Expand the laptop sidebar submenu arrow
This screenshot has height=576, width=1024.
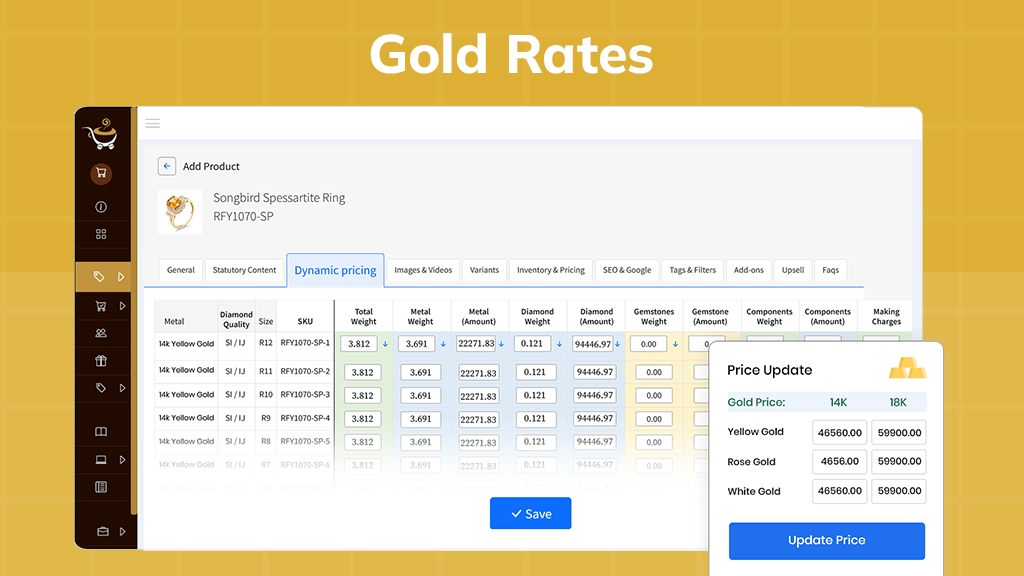pos(121,460)
